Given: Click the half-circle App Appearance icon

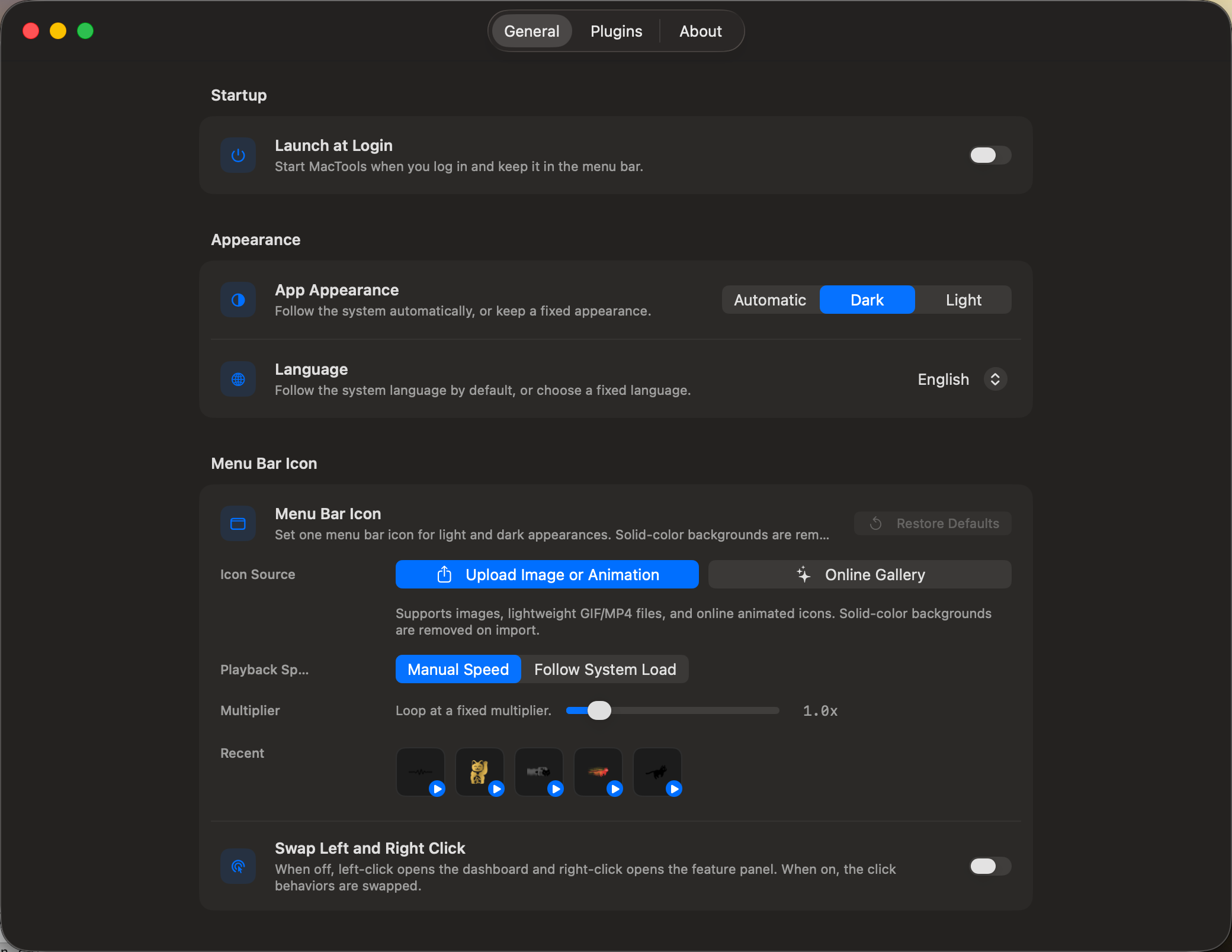Looking at the screenshot, I should (238, 300).
